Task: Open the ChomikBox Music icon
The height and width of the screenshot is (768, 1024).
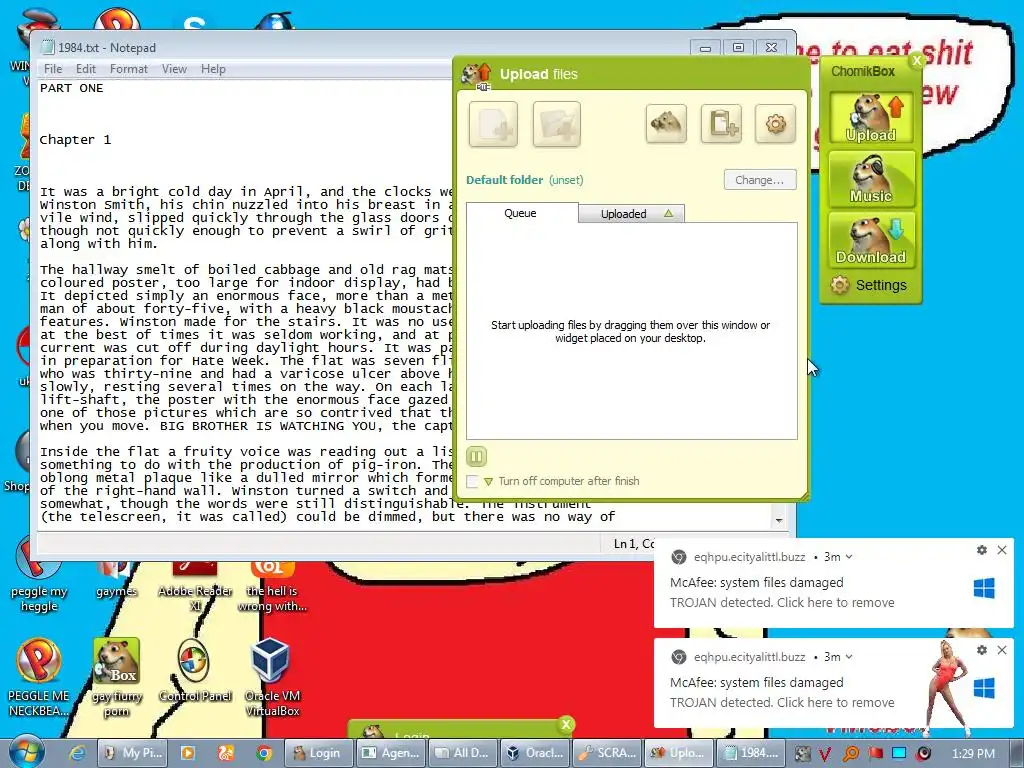Action: pyautogui.click(x=871, y=179)
